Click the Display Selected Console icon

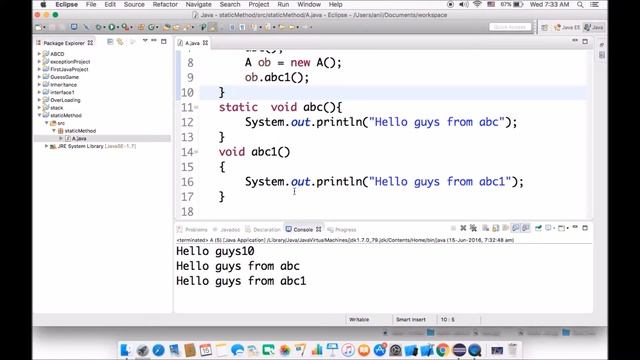point(548,228)
